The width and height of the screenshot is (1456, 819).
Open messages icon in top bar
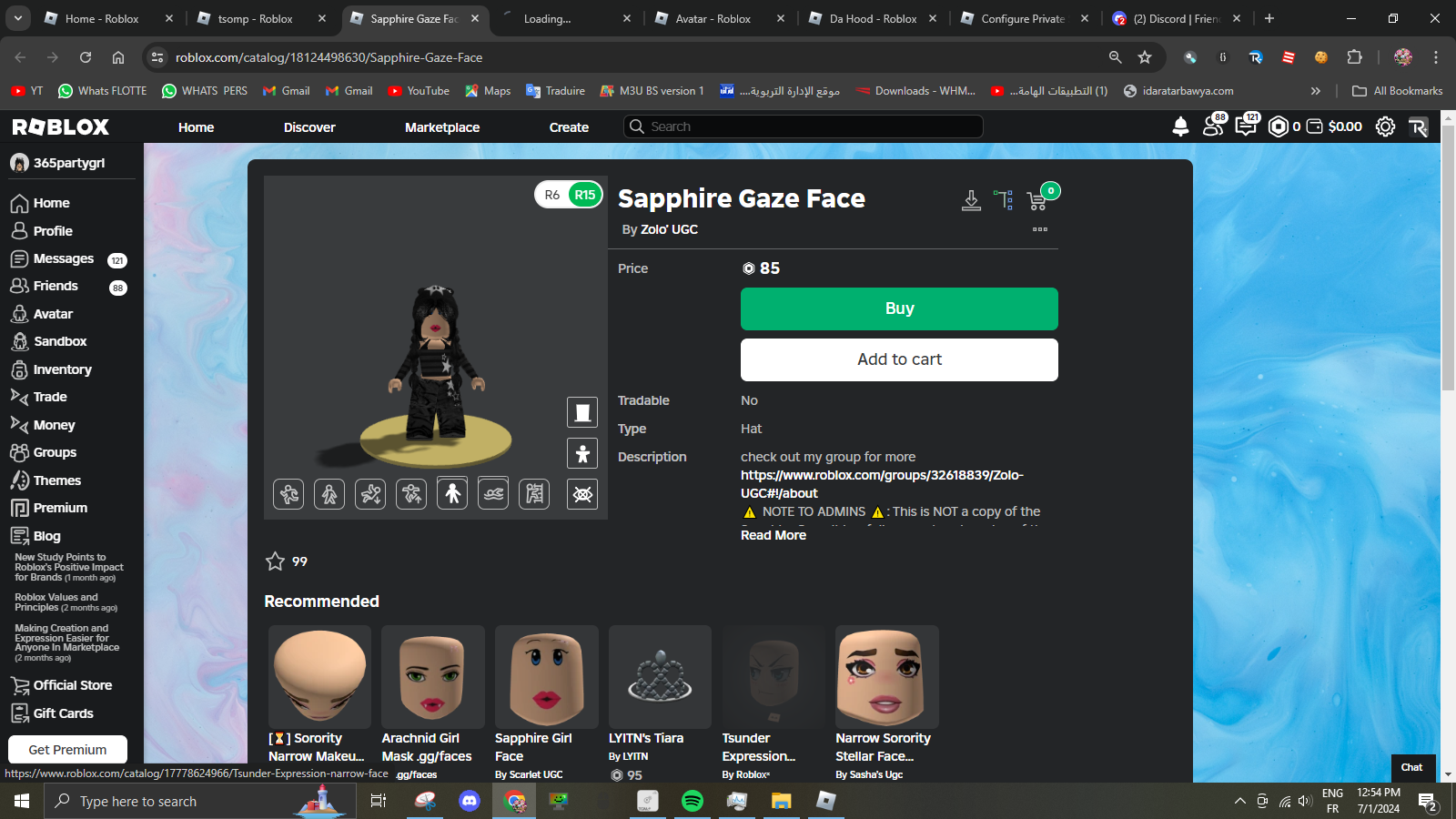(x=1246, y=126)
